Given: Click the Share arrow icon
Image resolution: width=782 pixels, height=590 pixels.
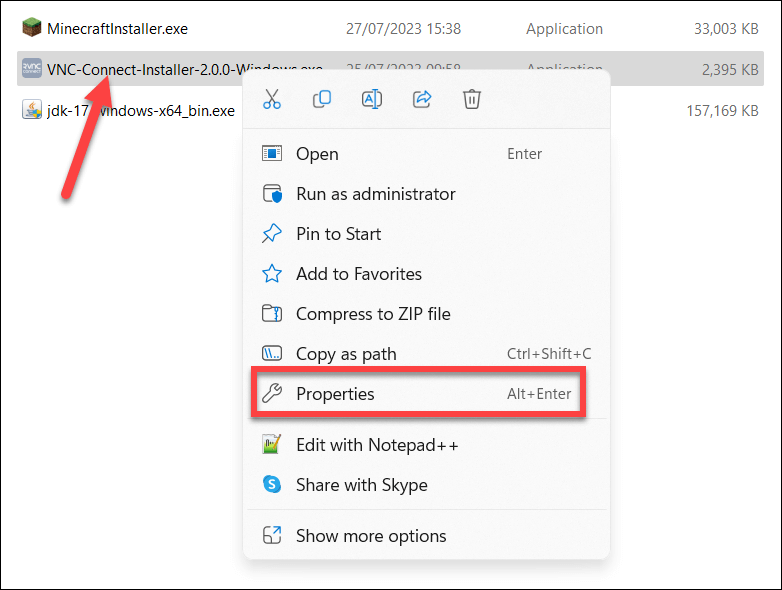Looking at the screenshot, I should 421,99.
